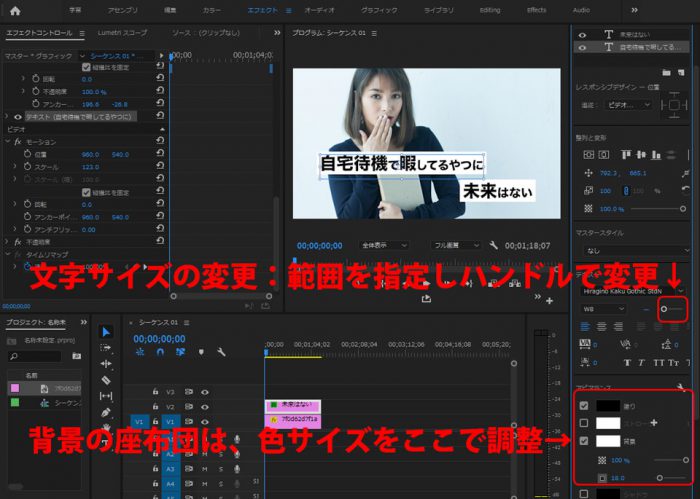Open Pin To ビデオ dropdown
This screenshot has width=700, height=499.
coord(629,105)
